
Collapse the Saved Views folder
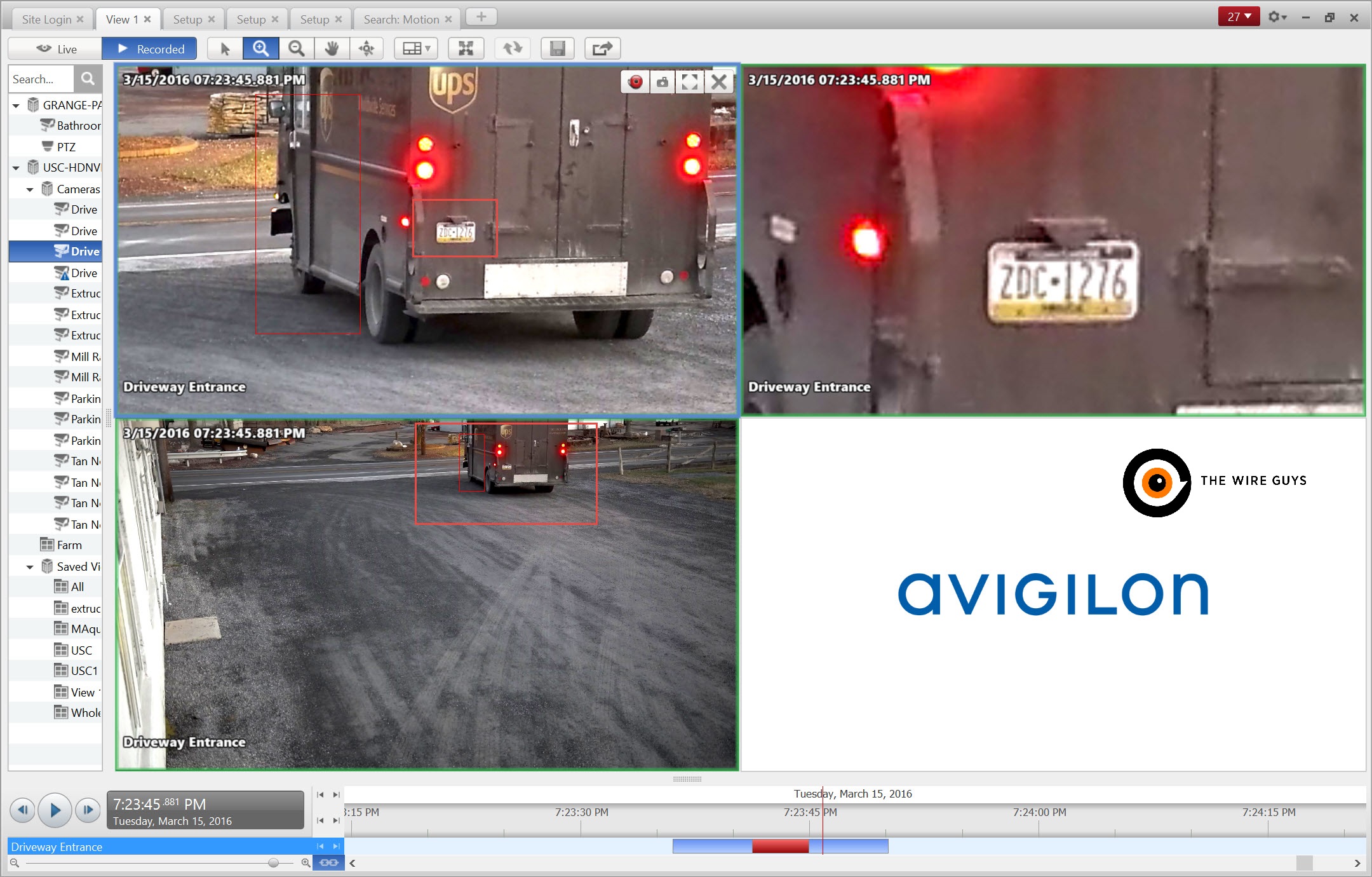point(30,567)
